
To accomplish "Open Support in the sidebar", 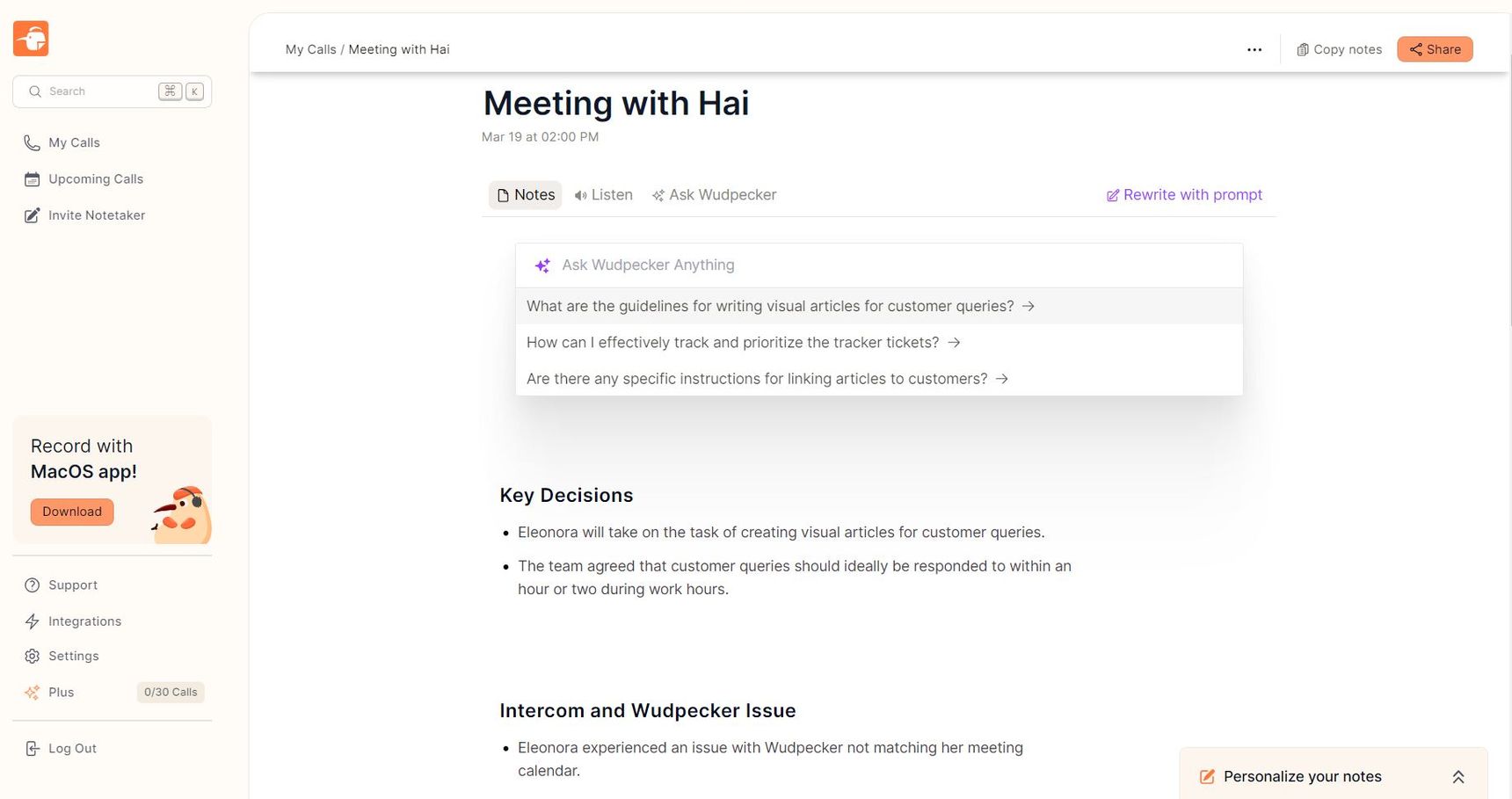I will pos(73,585).
